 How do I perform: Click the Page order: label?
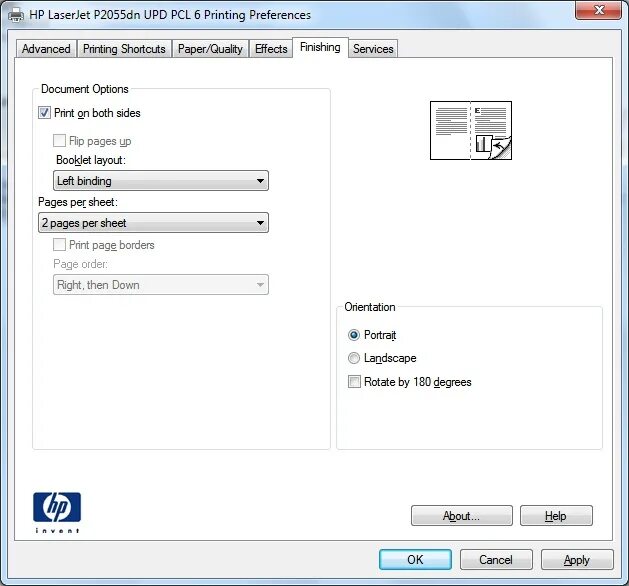[x=81, y=264]
